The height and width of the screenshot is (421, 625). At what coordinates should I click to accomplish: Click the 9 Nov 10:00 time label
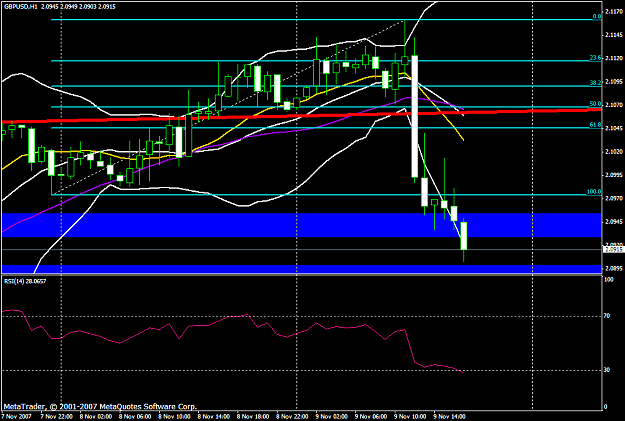411,417
